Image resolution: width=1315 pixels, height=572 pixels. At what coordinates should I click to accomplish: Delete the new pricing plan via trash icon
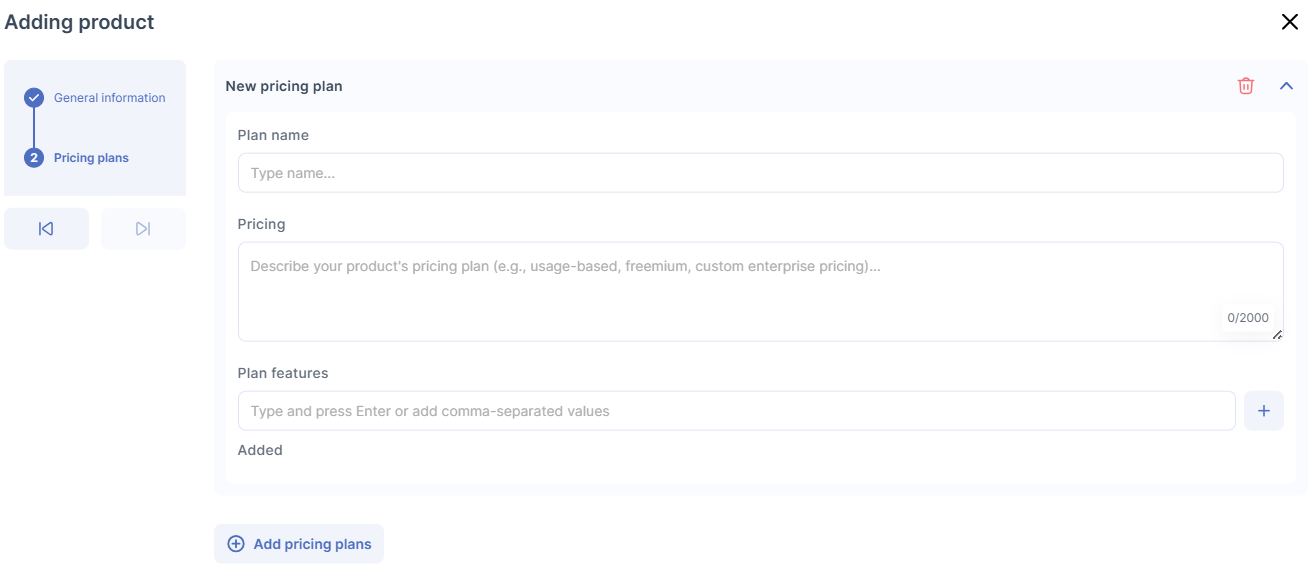point(1245,86)
